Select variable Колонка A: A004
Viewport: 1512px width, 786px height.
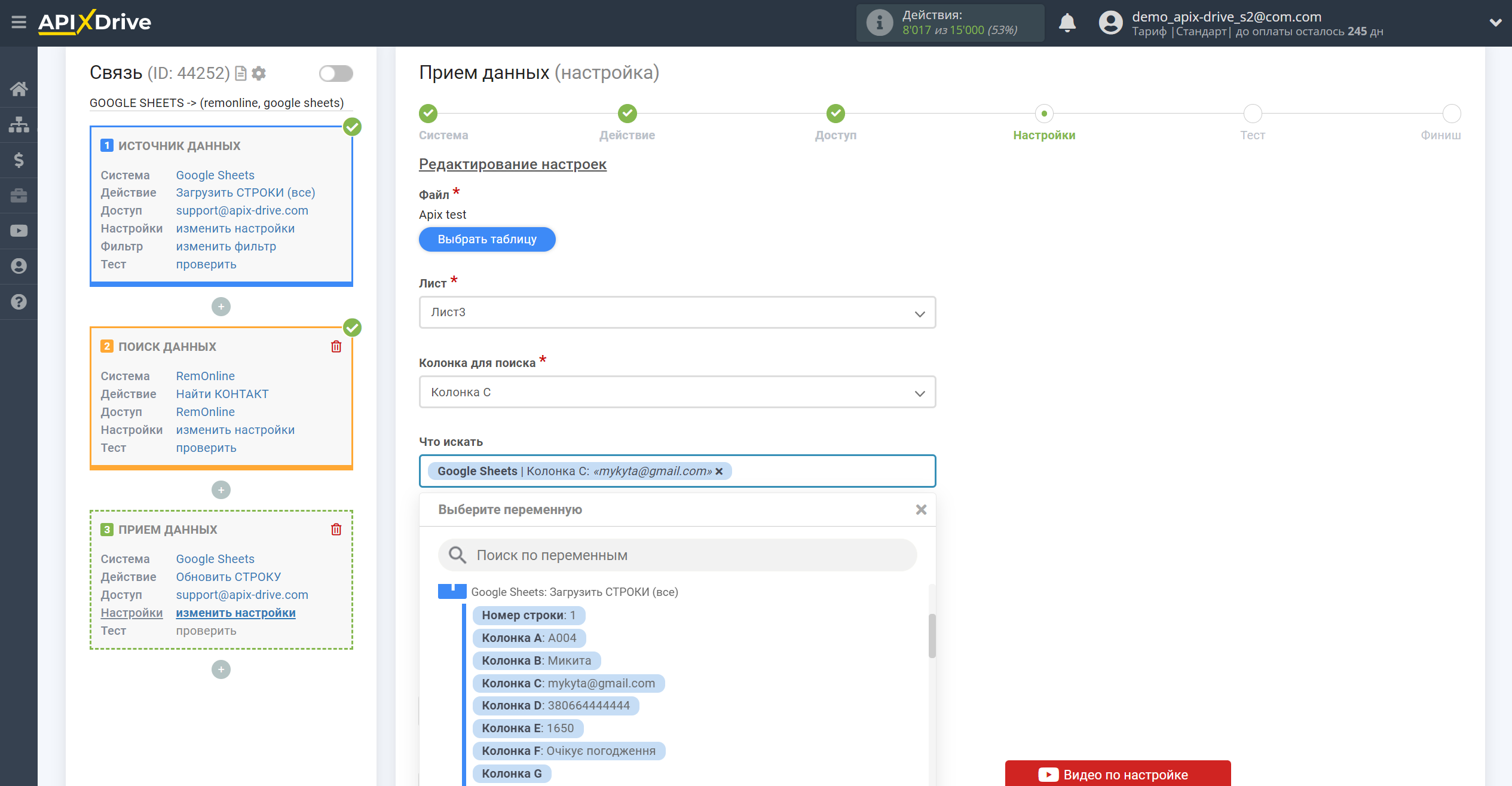point(529,638)
